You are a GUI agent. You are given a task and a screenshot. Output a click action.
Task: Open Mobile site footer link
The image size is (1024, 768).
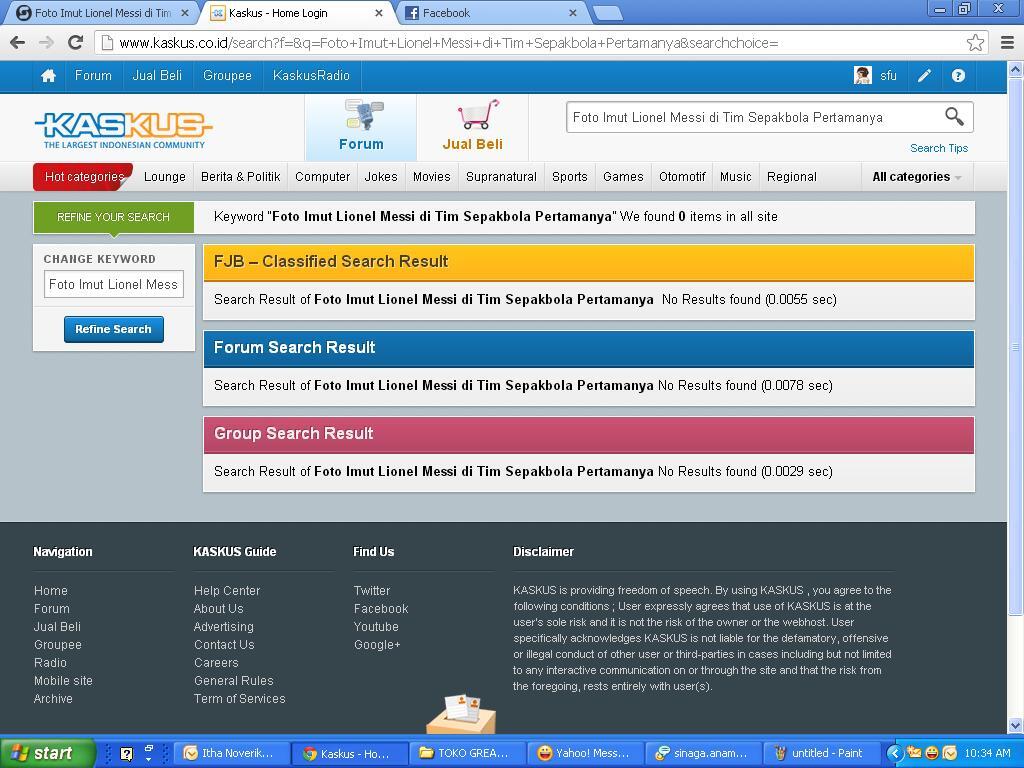coord(63,680)
